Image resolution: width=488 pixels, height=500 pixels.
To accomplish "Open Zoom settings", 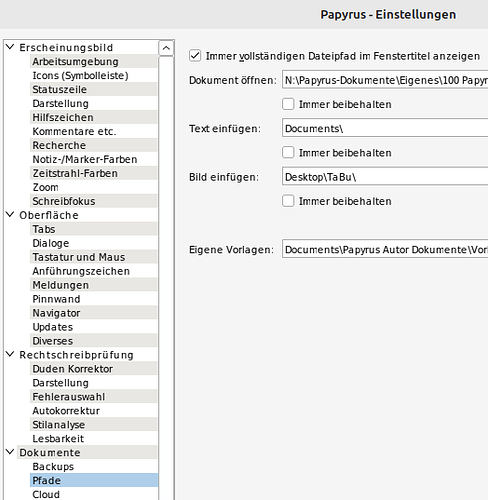I will [x=94, y=187].
